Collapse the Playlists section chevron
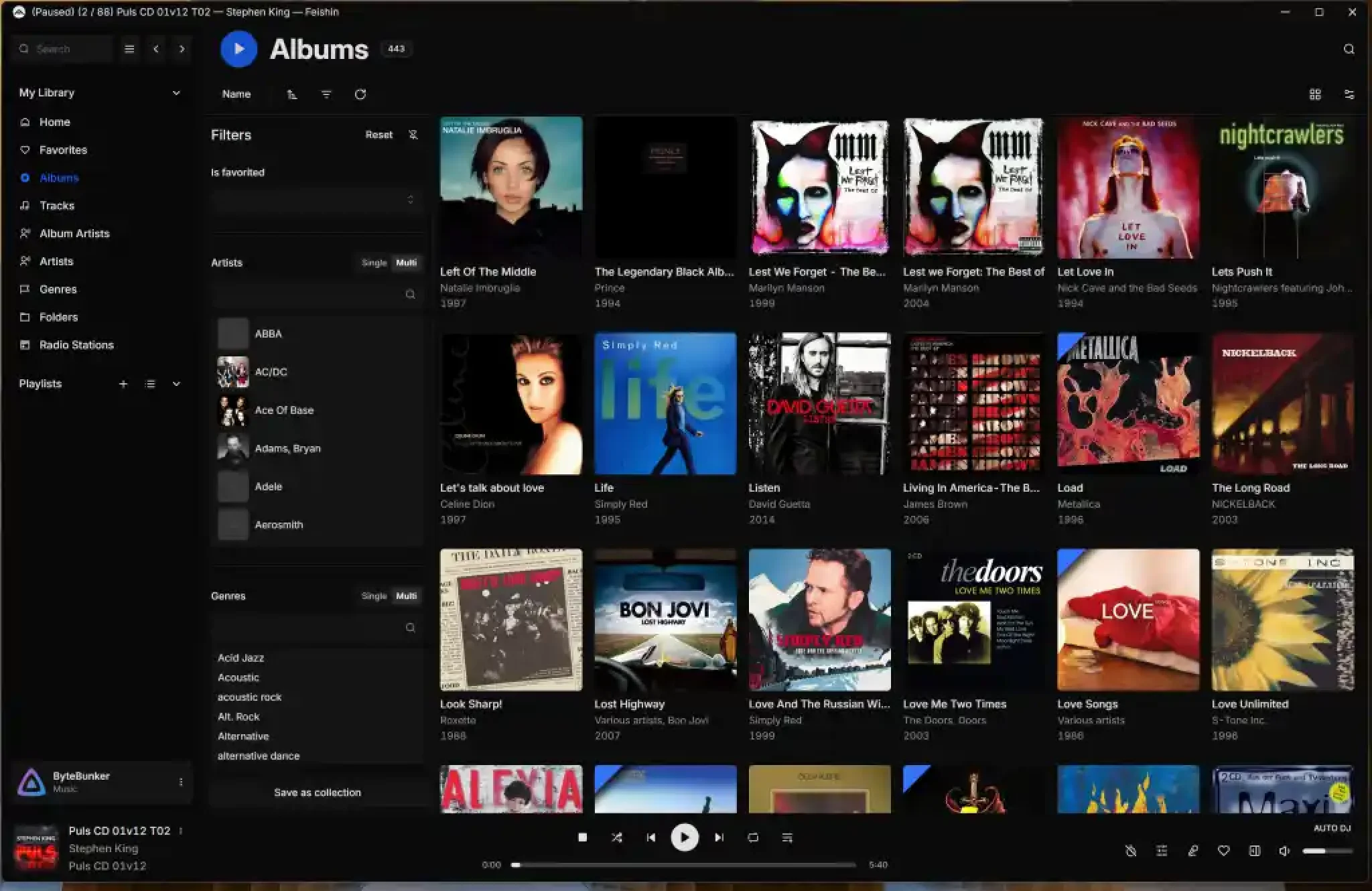 coord(176,384)
